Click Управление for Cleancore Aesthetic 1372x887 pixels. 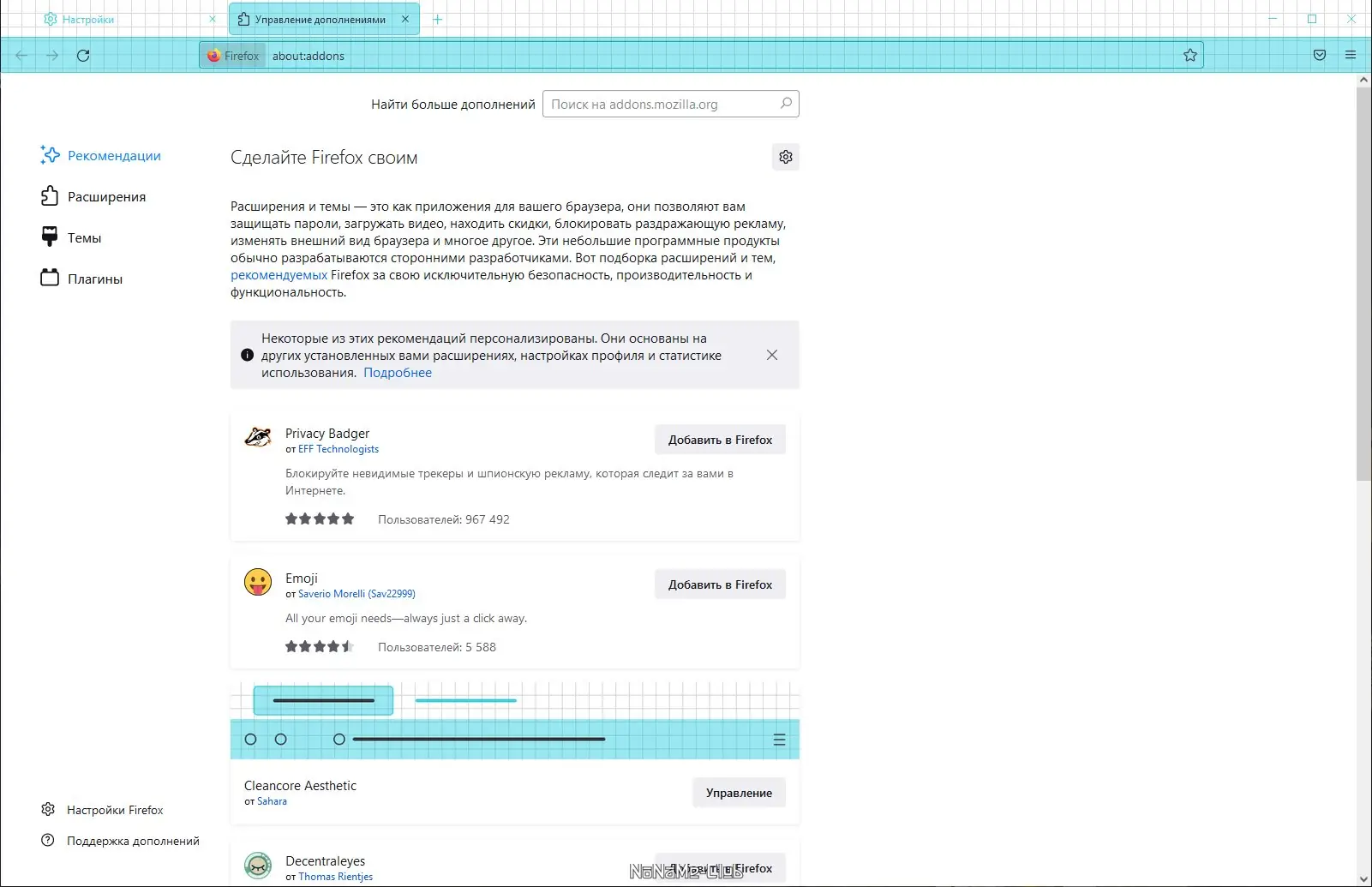739,793
